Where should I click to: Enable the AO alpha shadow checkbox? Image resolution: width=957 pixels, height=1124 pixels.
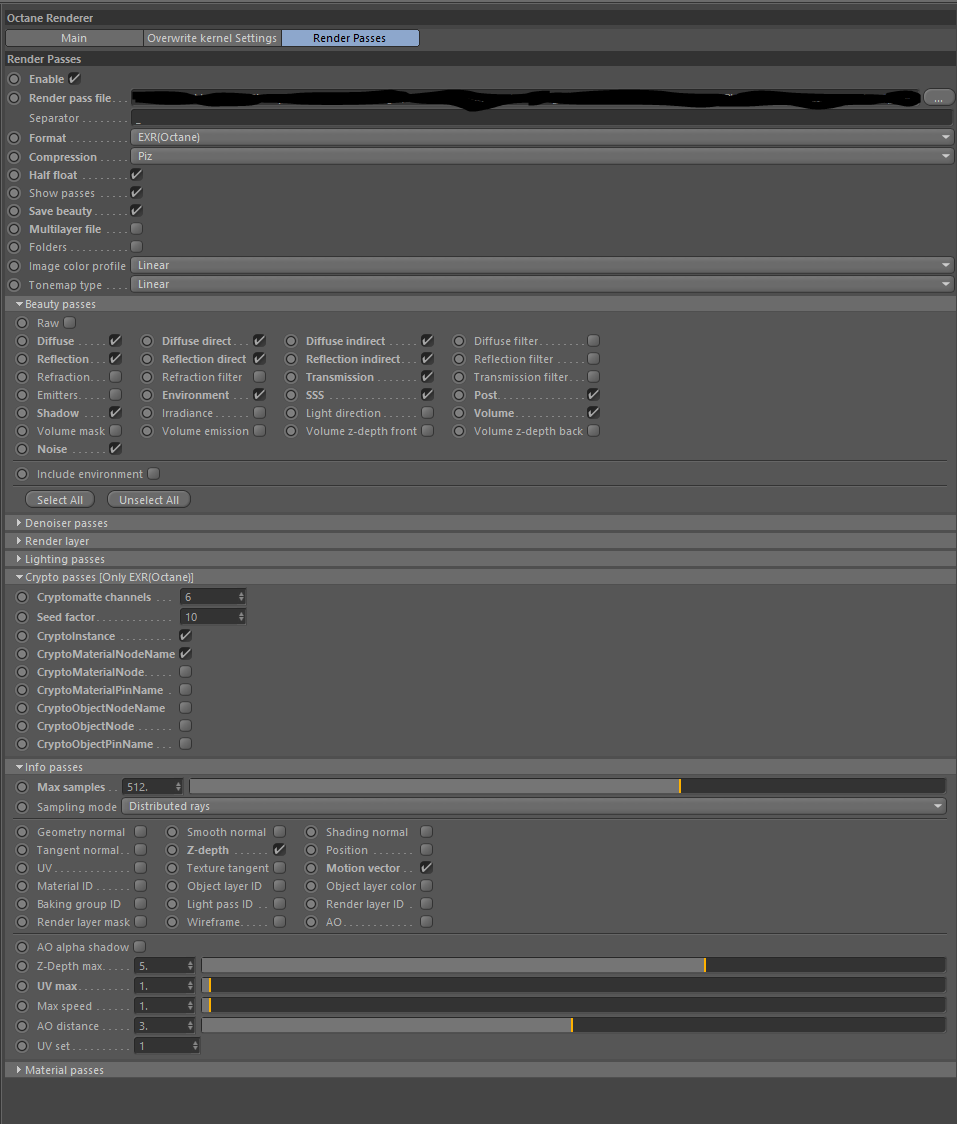[140, 947]
